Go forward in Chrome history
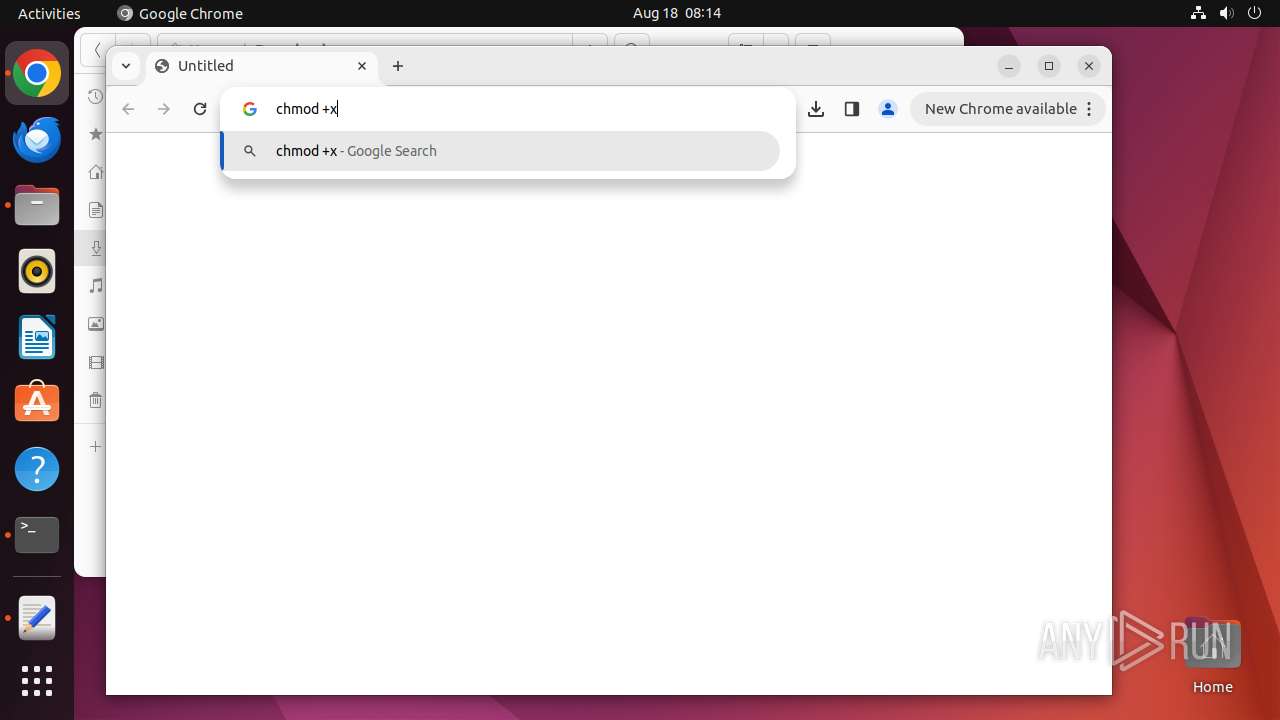This screenshot has width=1280, height=720. coord(164,109)
